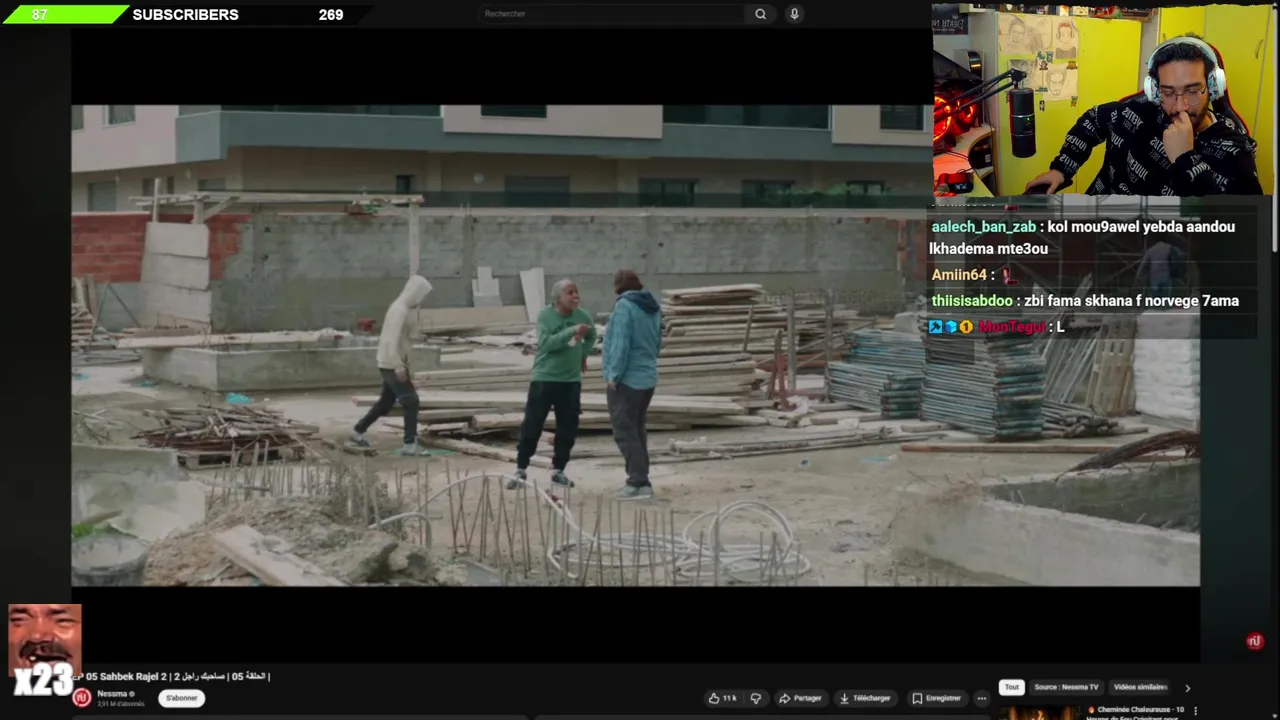This screenshot has height=720, width=1280.
Task: Focus the Rechercher search field
Action: (x=613, y=14)
